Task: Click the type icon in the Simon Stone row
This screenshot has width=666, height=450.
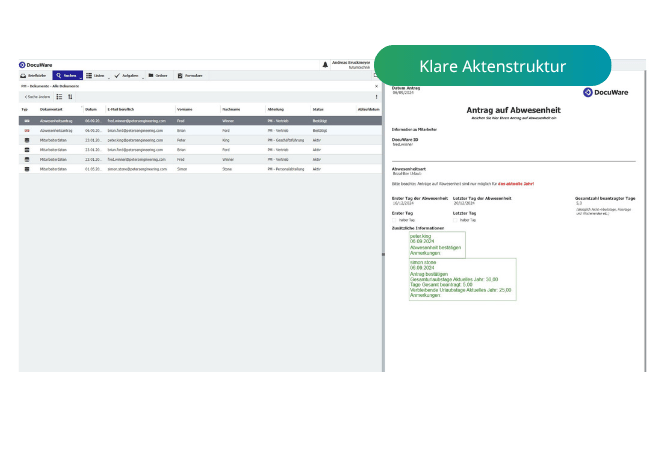Action: coord(27,169)
